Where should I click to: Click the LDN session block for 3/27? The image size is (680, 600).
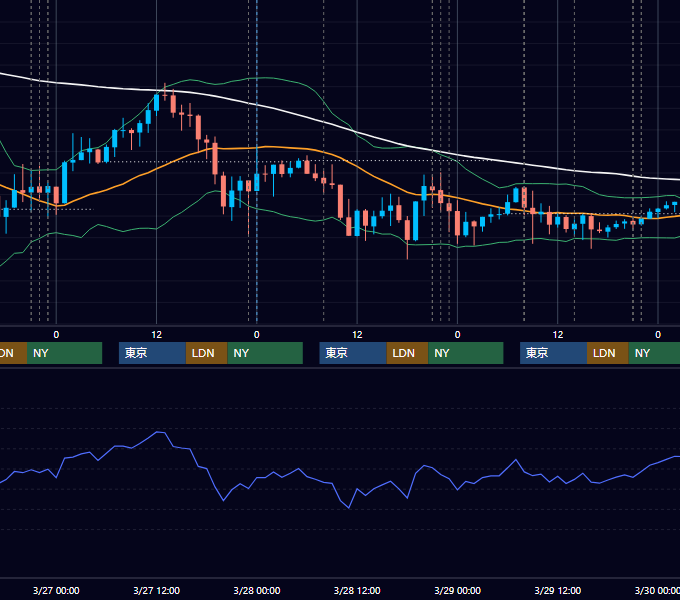[x=206, y=353]
